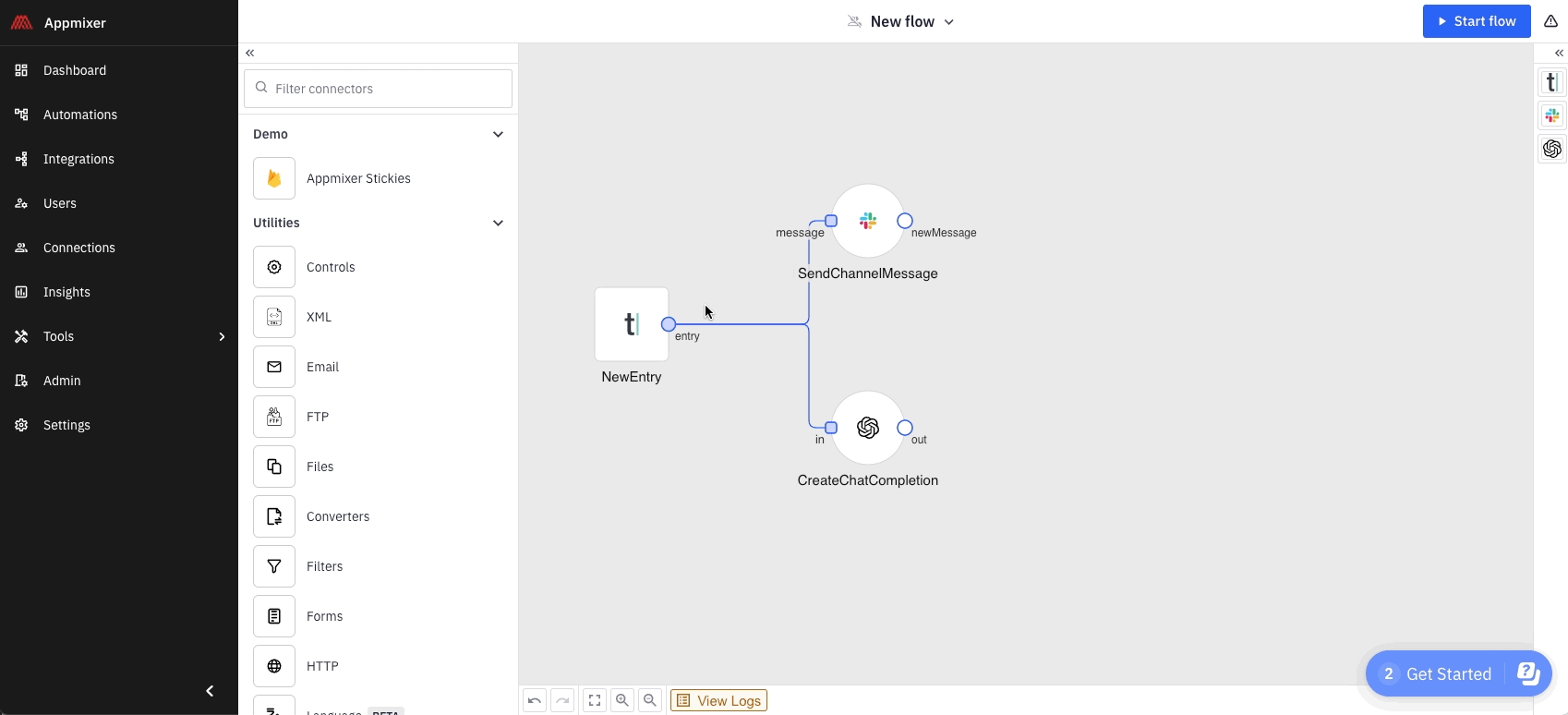Click the redo arrow in bottom toolbar
The height and width of the screenshot is (715, 1568).
click(562, 701)
